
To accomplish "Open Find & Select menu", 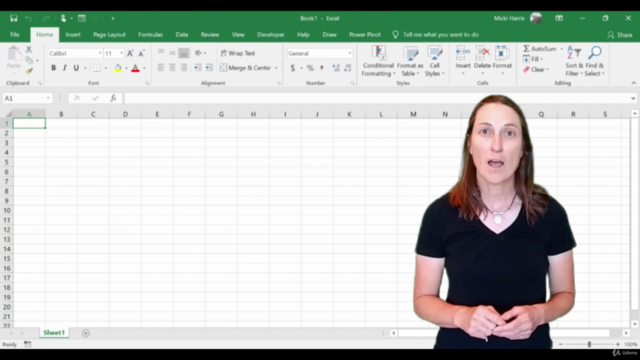I will tap(595, 61).
